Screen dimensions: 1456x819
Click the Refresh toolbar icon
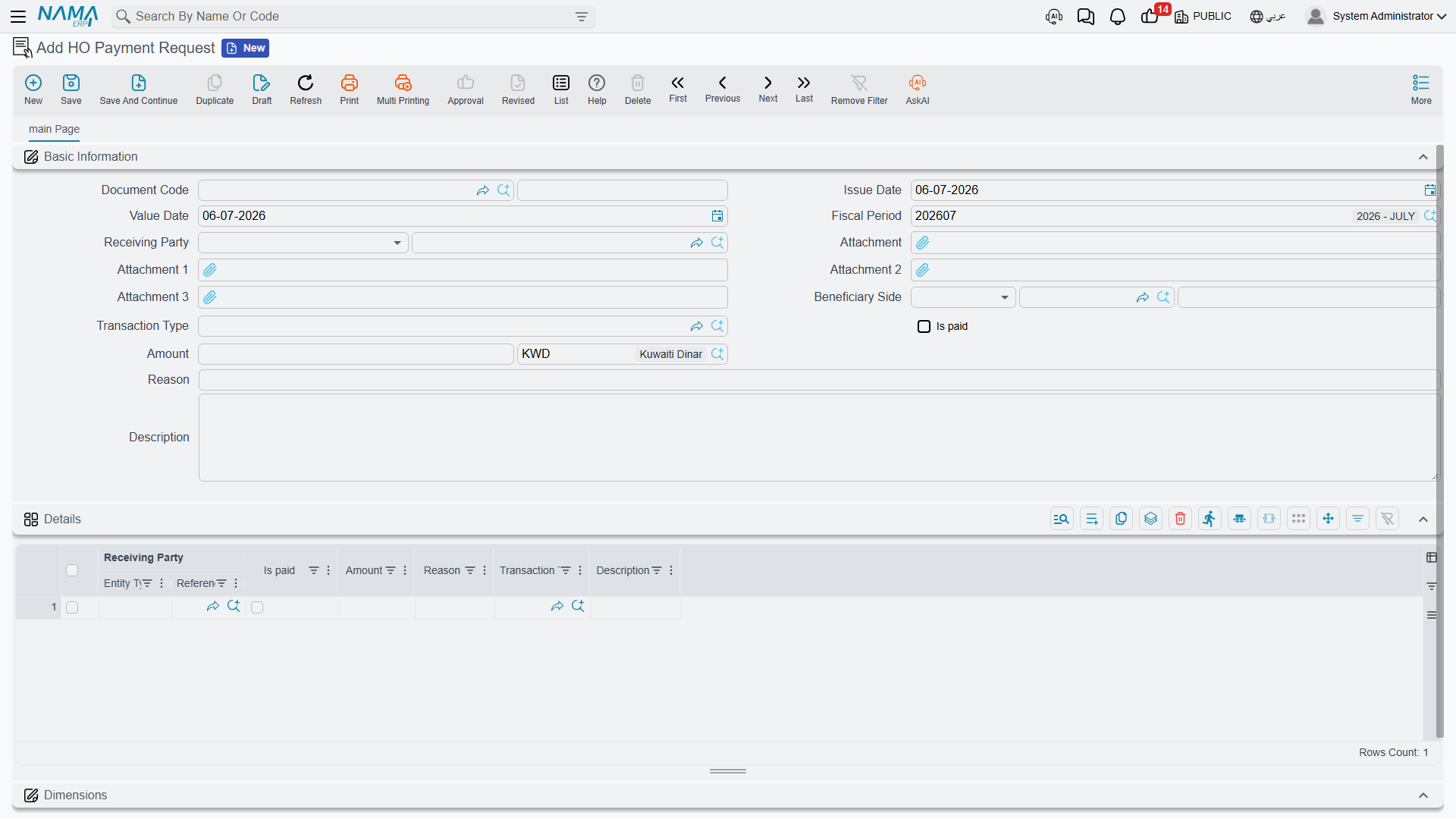306,83
